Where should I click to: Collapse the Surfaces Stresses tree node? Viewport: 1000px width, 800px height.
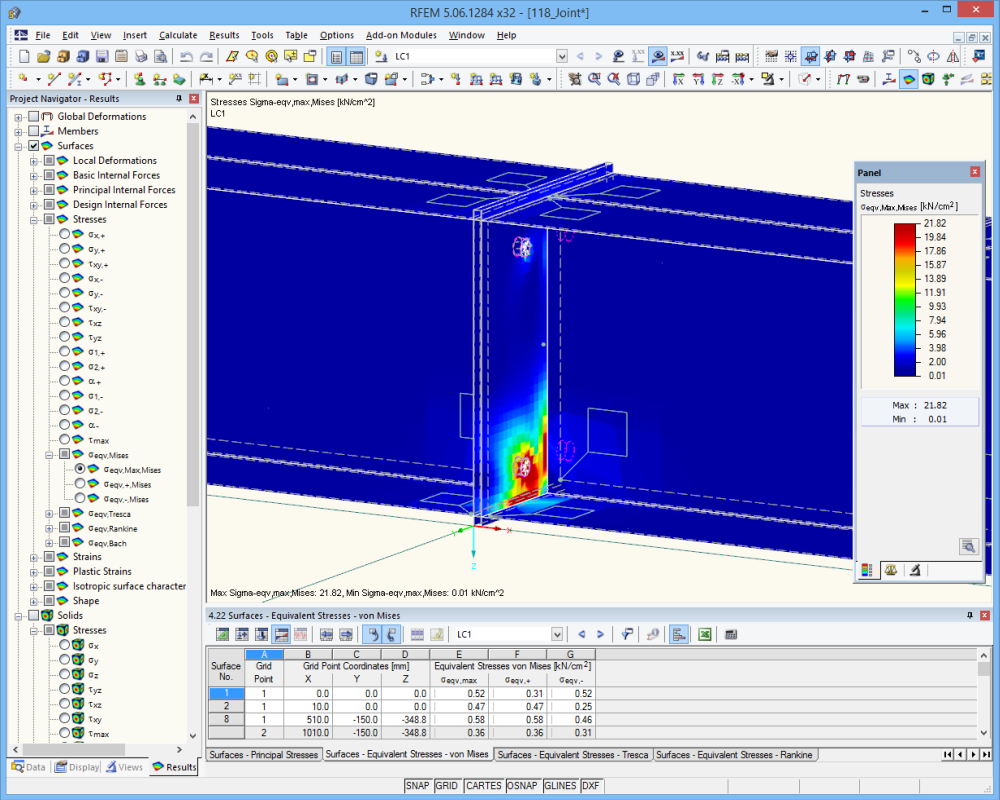[34, 219]
